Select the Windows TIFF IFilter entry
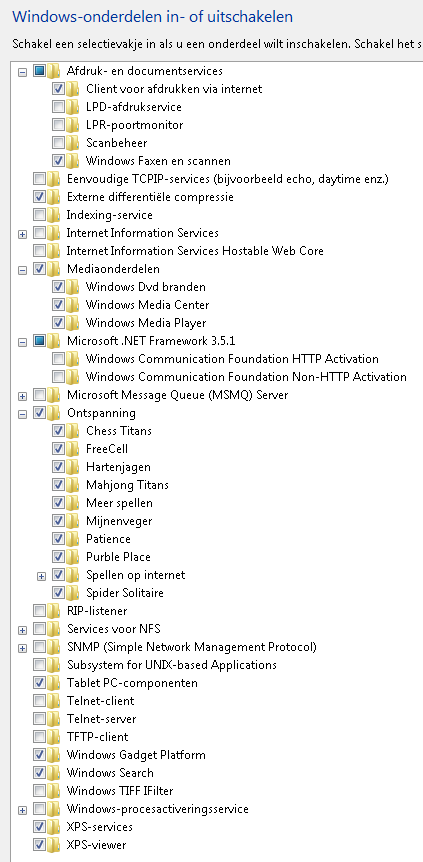Screen dimensions: 423x862 click(120, 791)
